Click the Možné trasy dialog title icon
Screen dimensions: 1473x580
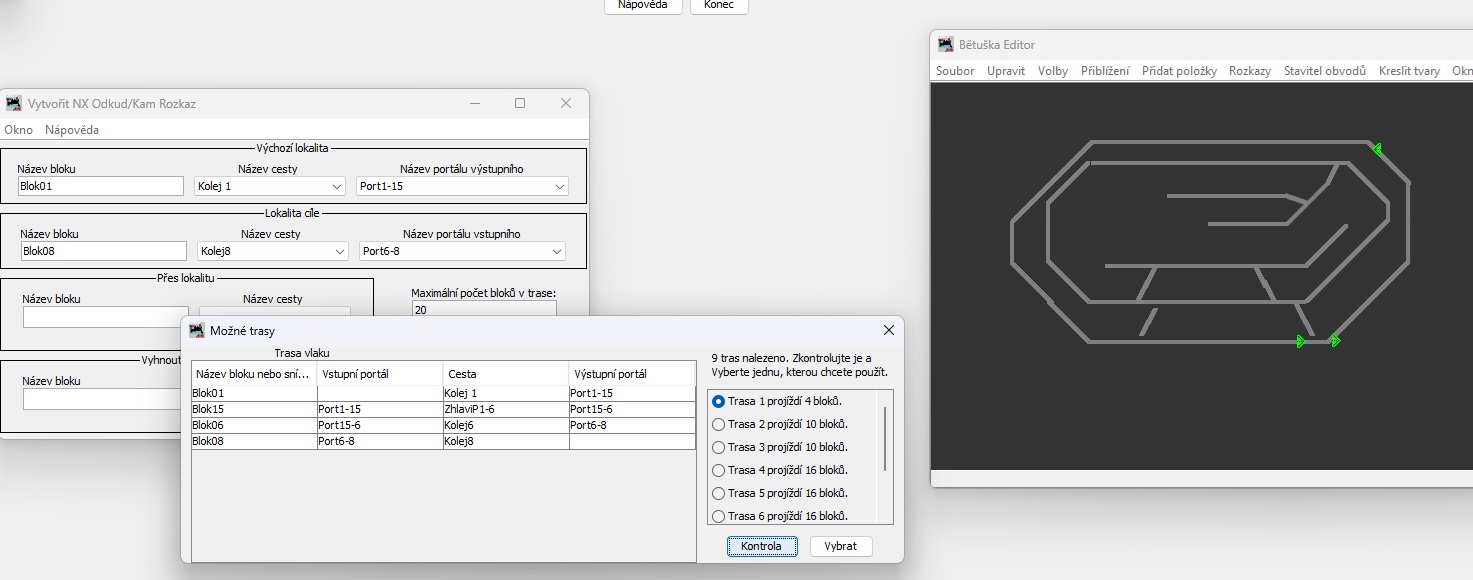click(x=197, y=330)
